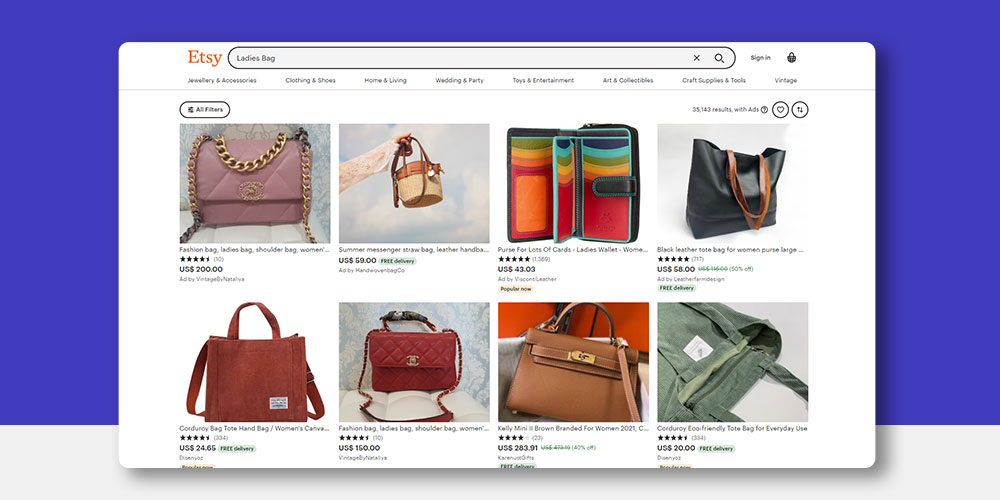The image size is (1000, 500).
Task: Open the cart basket icon
Action: 791,57
